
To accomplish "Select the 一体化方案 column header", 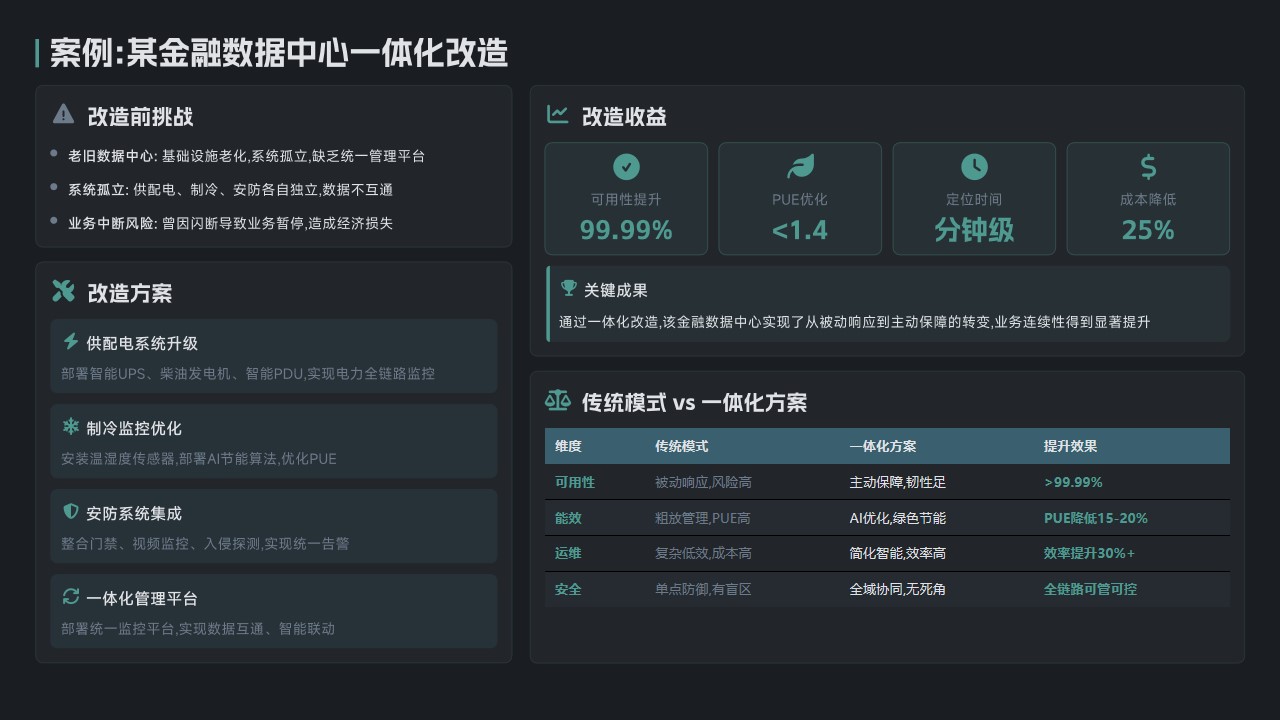I will coord(883,446).
